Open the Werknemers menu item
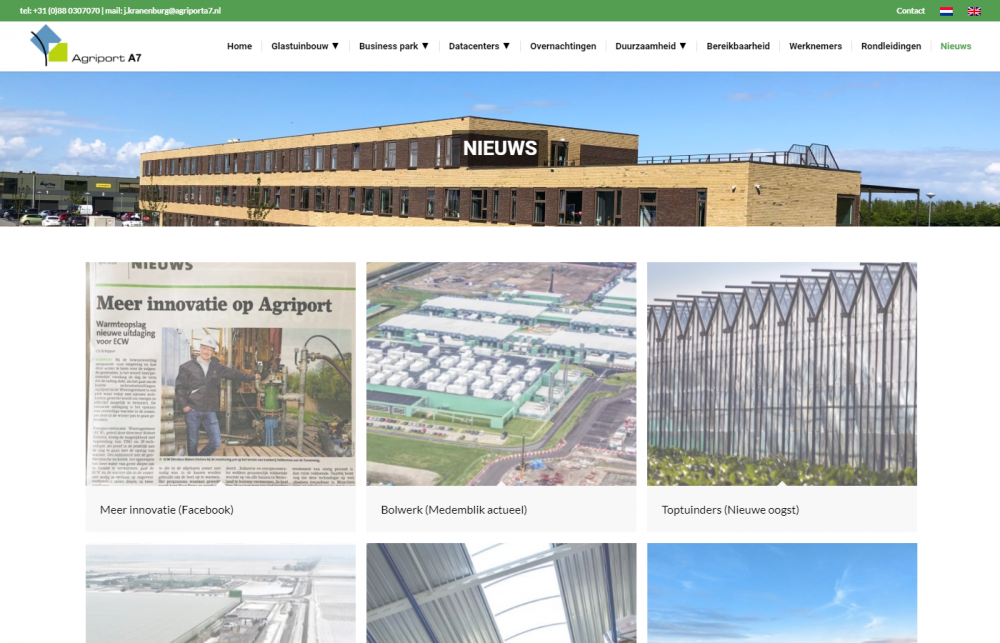 point(815,46)
